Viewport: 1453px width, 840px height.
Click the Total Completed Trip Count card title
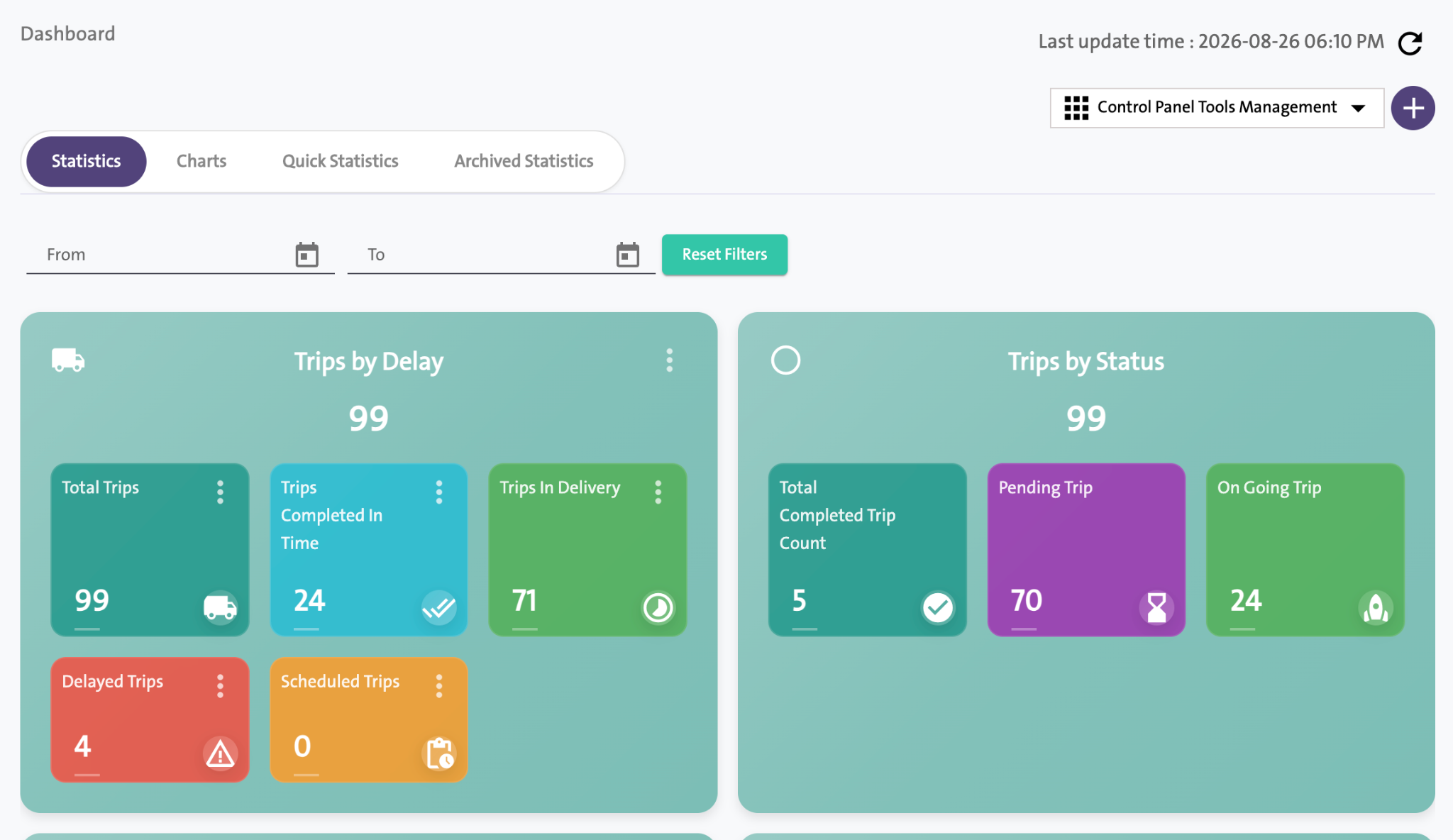tap(837, 515)
